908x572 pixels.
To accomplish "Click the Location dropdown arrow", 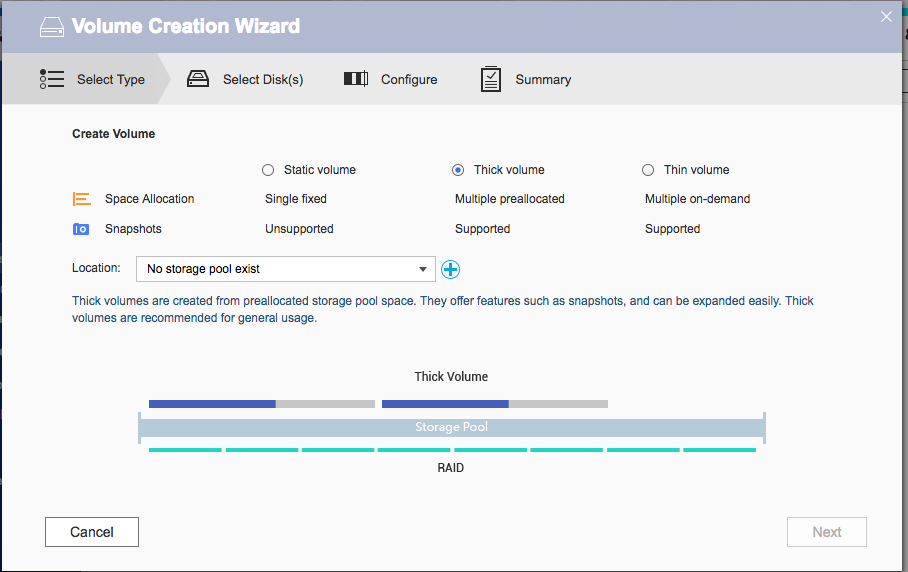I will click(x=423, y=269).
